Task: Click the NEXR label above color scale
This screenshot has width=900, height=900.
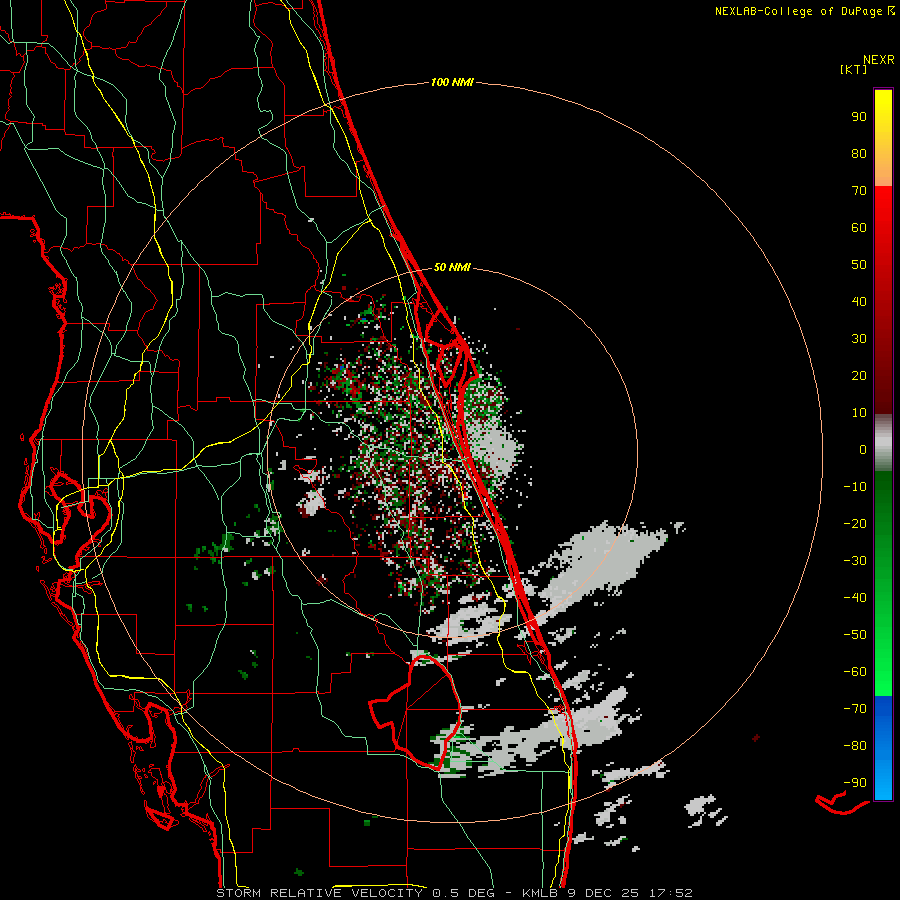Action: click(879, 60)
